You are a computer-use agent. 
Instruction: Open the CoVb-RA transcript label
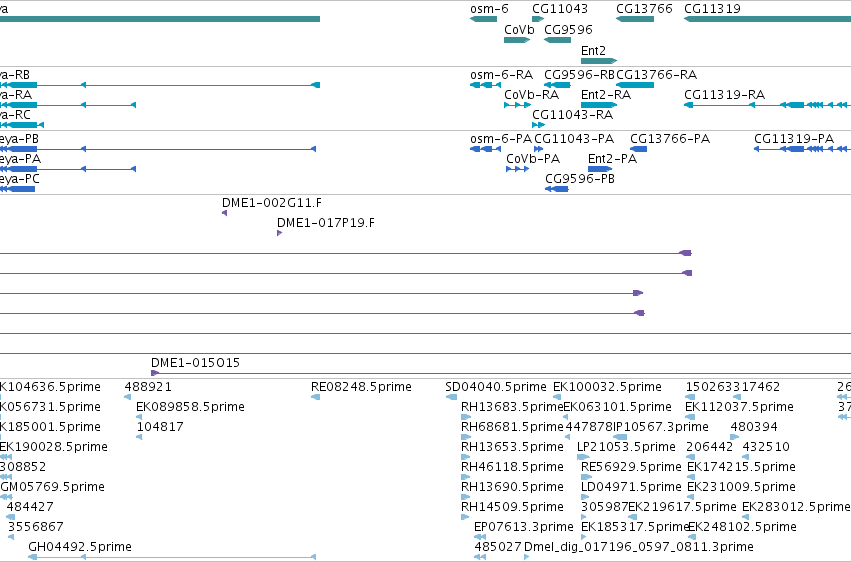[531, 95]
